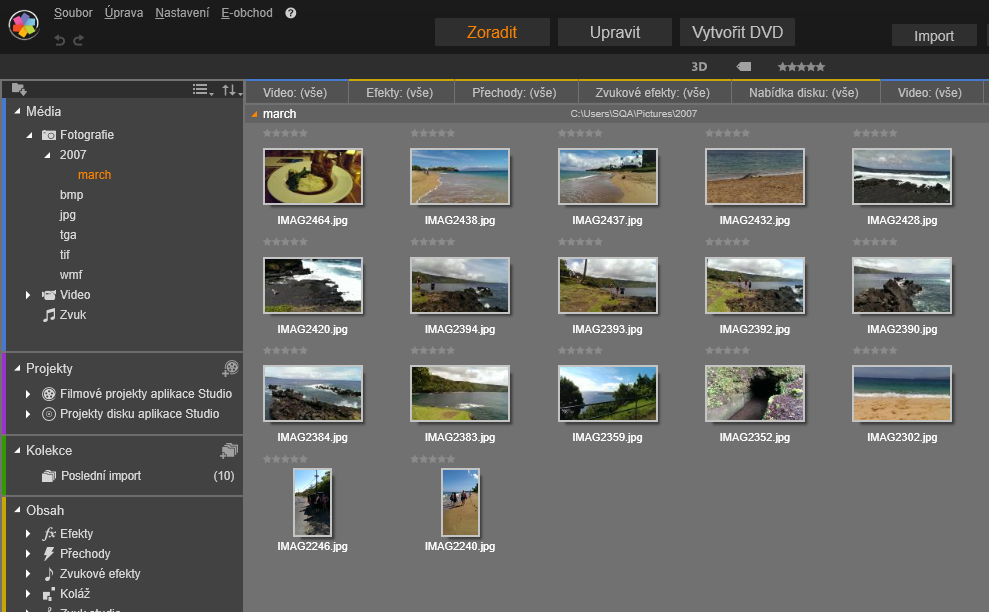Switch to the Efekty: (vše) tab
Screen dimensions: 989x612
[400, 92]
